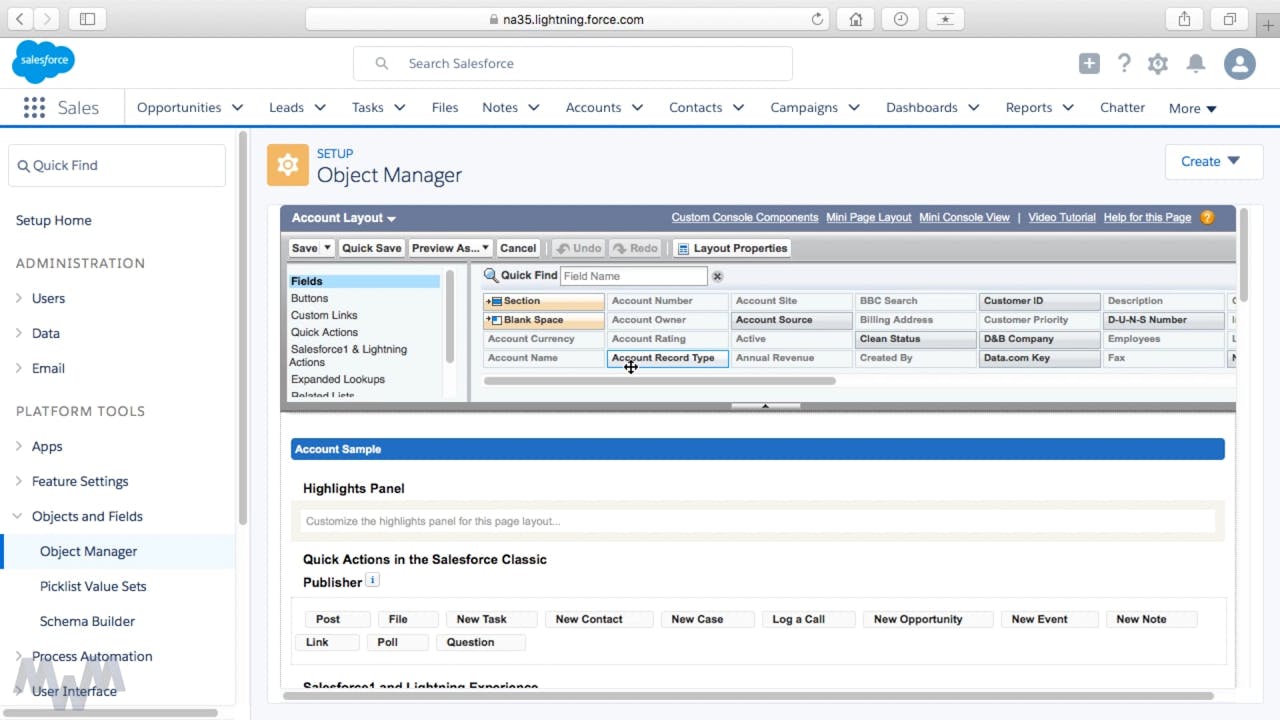Open the Preview As dropdown
The width and height of the screenshot is (1280, 720).
point(450,248)
